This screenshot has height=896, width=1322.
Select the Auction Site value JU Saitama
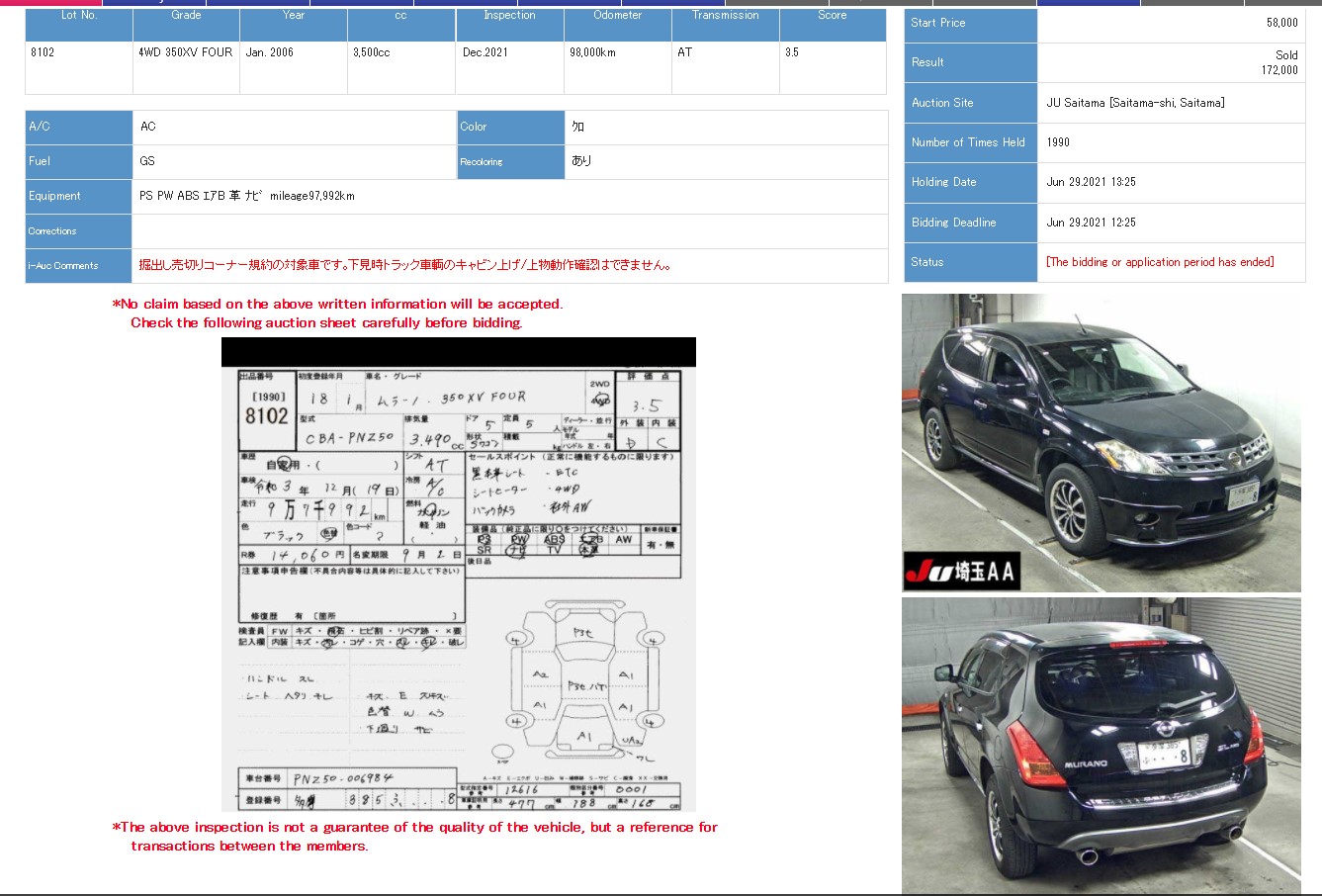(x=1135, y=103)
